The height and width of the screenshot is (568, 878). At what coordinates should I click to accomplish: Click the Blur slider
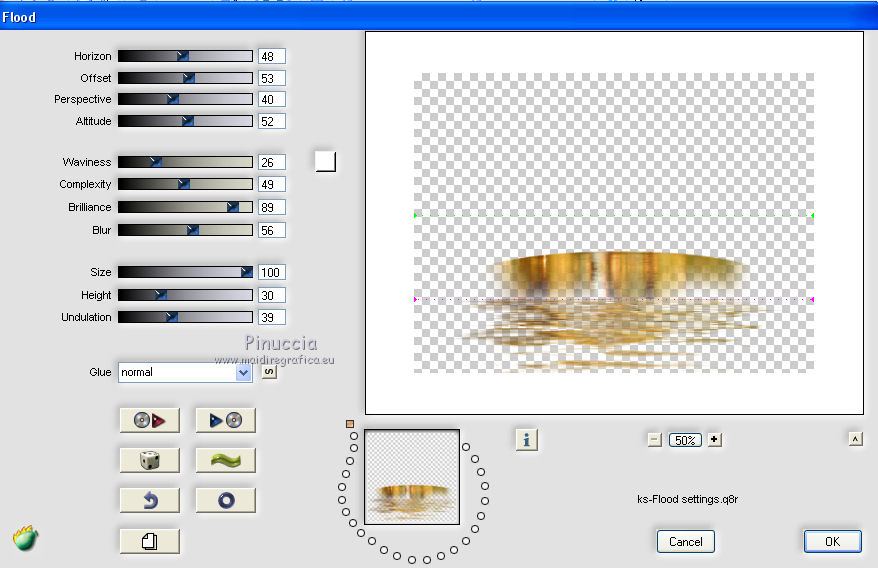click(x=185, y=230)
